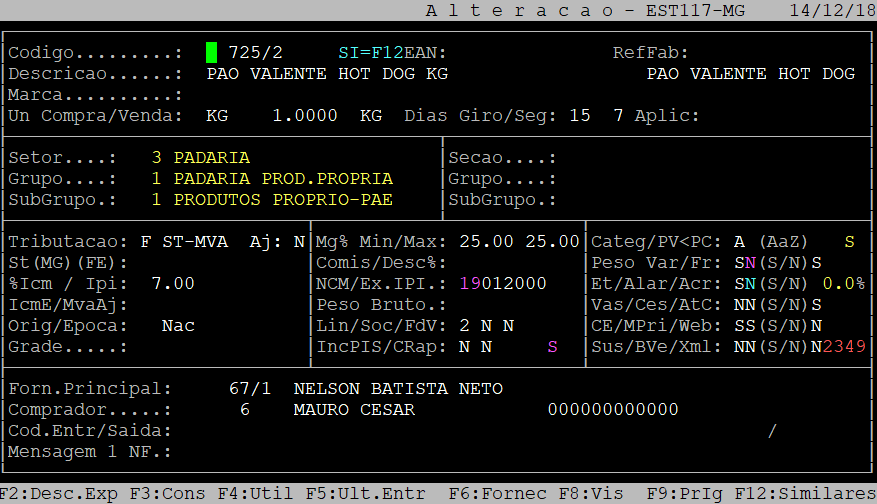Click the Mensagem 1 NF field label
The image size is (877, 504).
(89, 452)
